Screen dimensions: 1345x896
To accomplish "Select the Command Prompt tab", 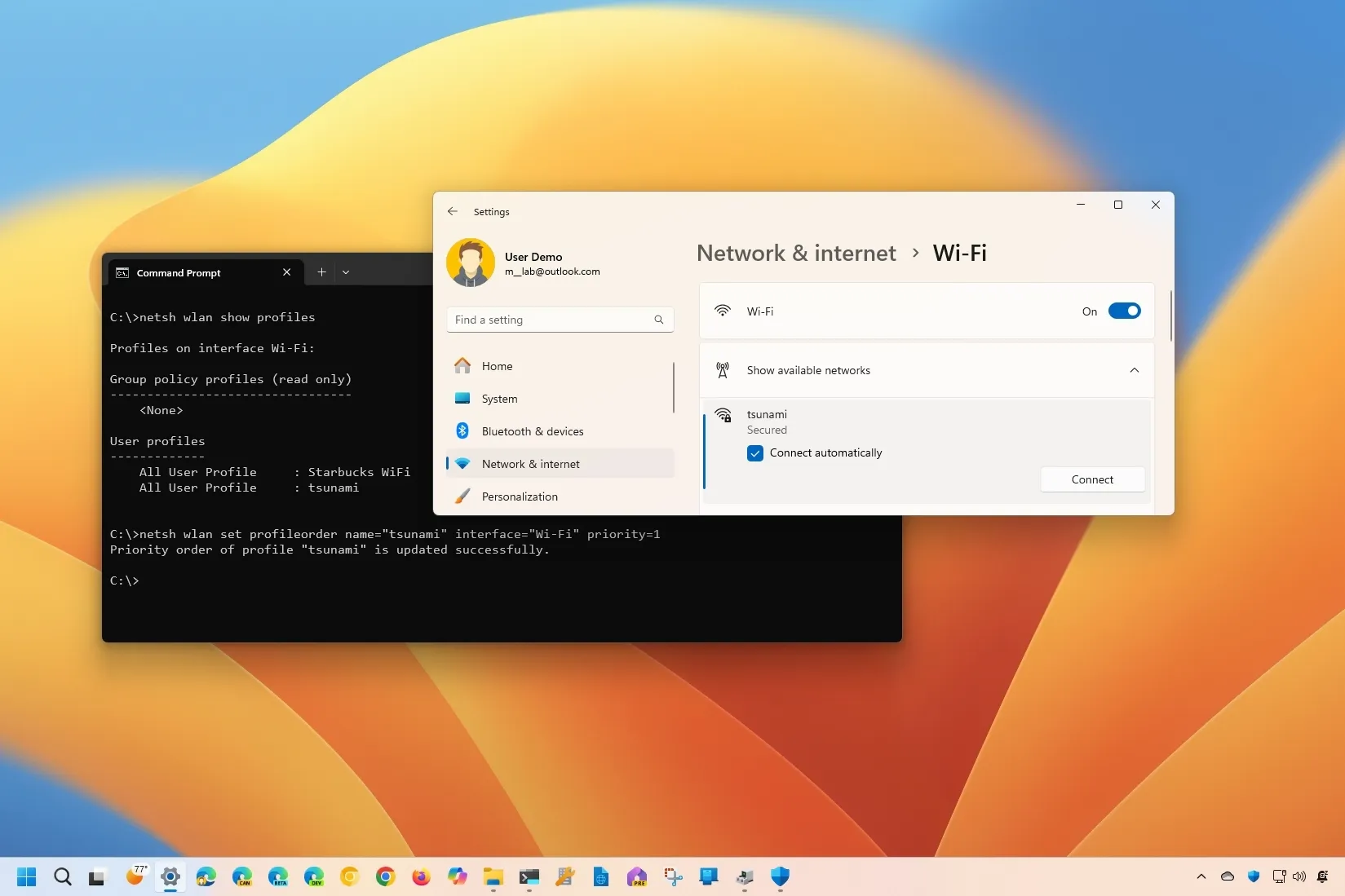I will [x=179, y=272].
